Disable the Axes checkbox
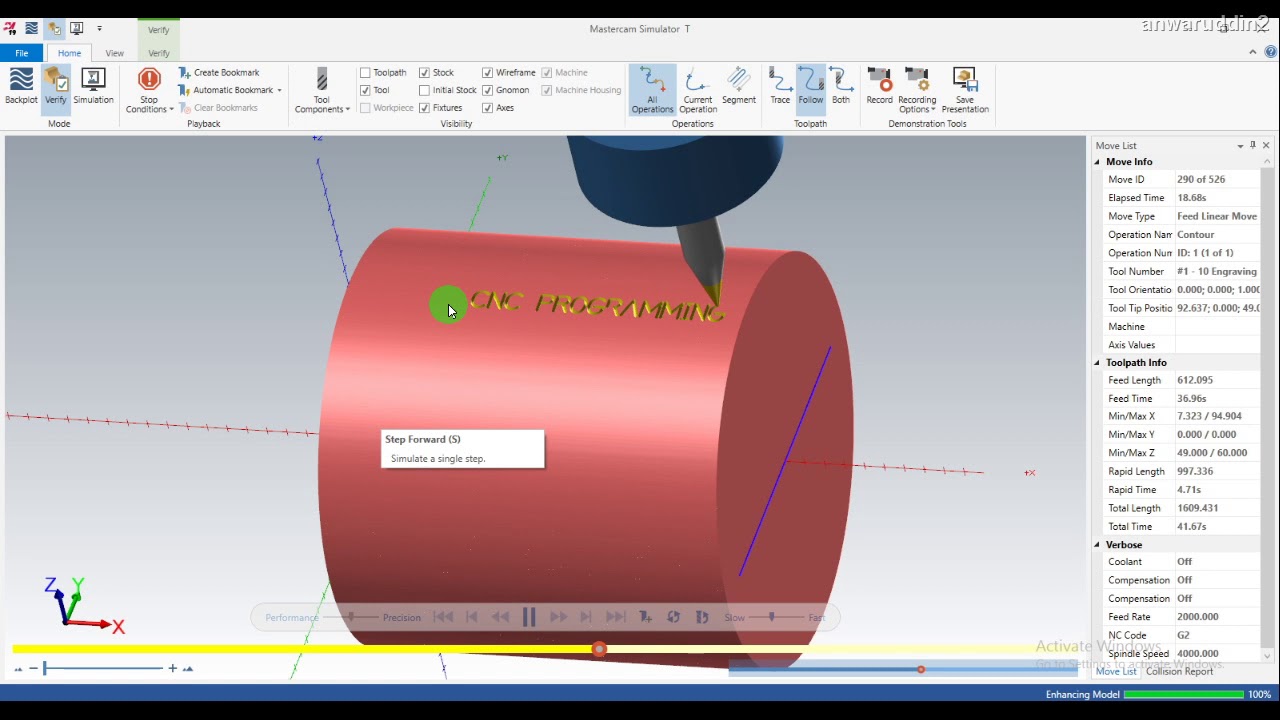Screen dimensions: 1280x720 pos(488,108)
